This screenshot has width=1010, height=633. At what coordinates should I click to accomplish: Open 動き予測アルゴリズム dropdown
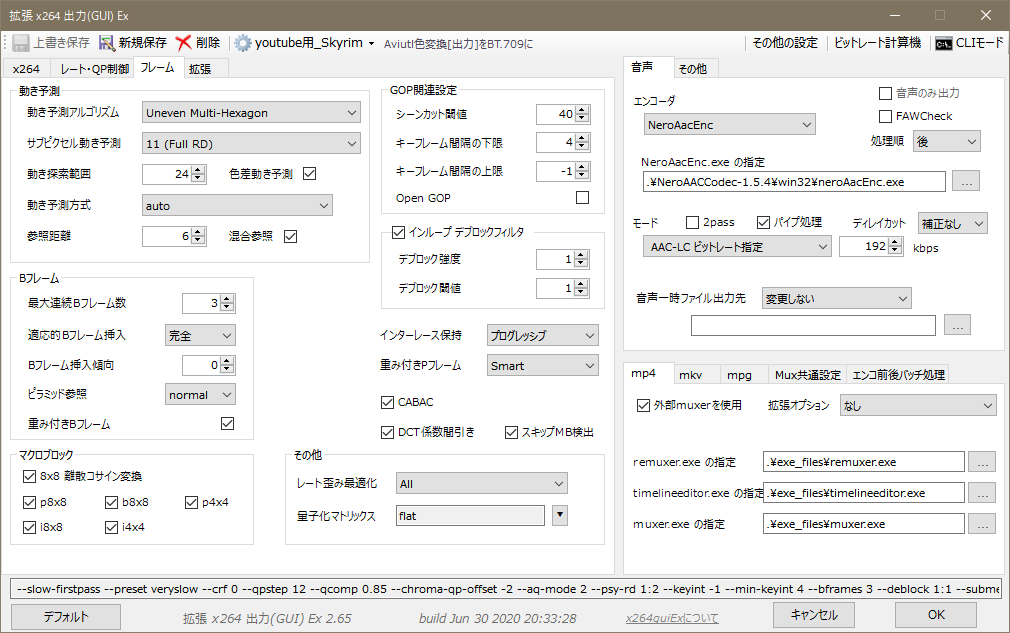tap(251, 113)
